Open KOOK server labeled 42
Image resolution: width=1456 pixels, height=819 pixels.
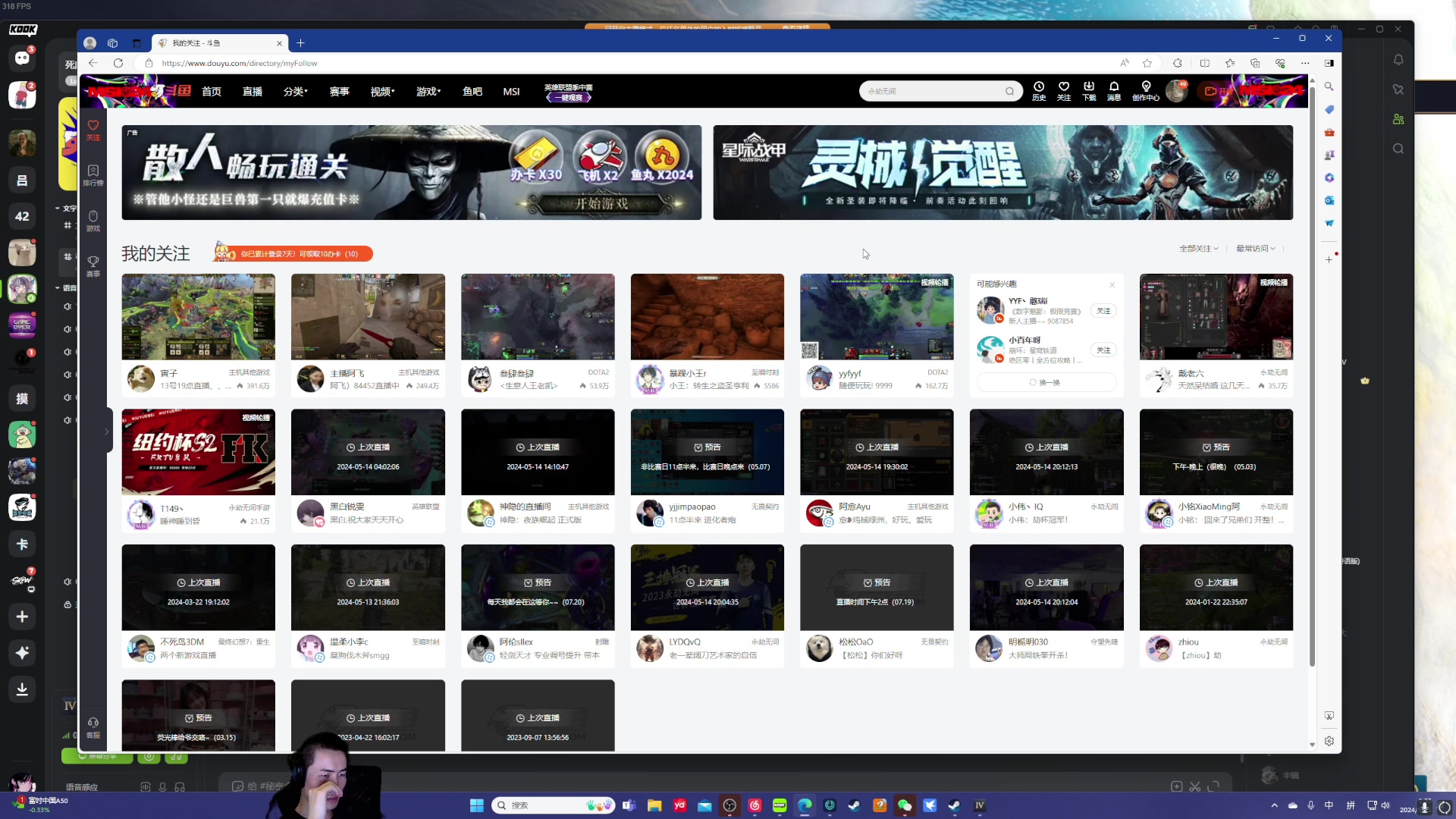click(22, 216)
